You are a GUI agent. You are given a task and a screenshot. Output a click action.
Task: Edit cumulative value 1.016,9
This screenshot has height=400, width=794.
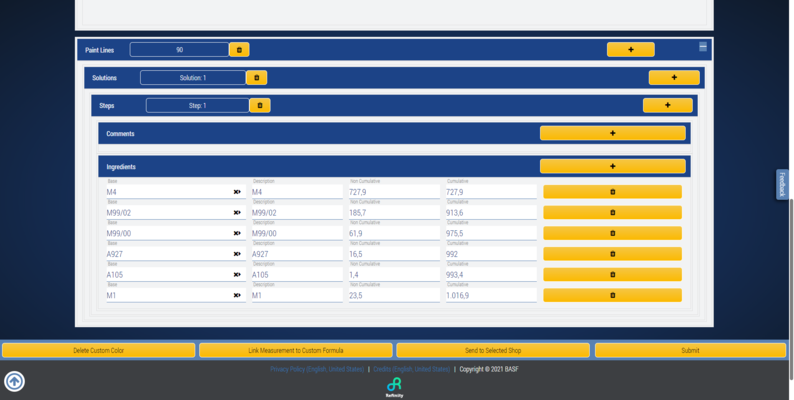click(x=491, y=295)
